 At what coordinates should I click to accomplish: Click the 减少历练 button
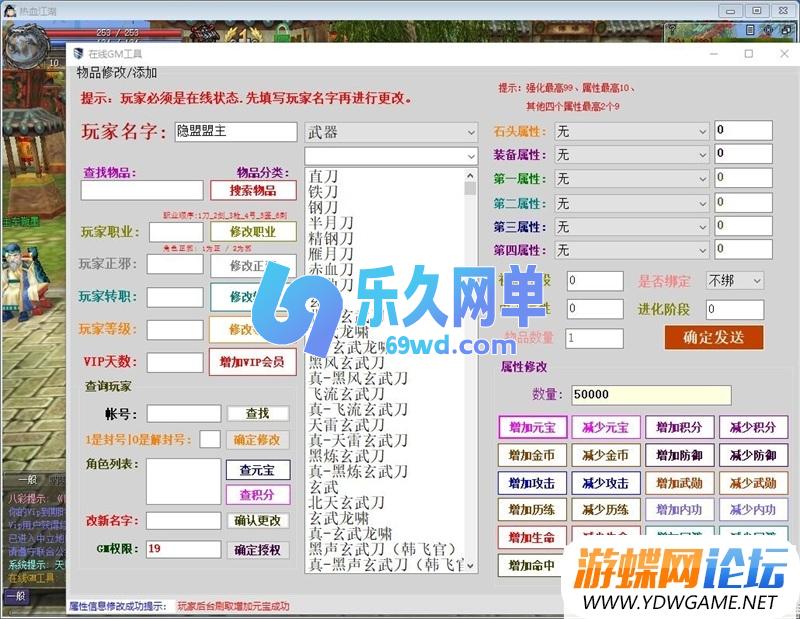[x=606, y=509]
